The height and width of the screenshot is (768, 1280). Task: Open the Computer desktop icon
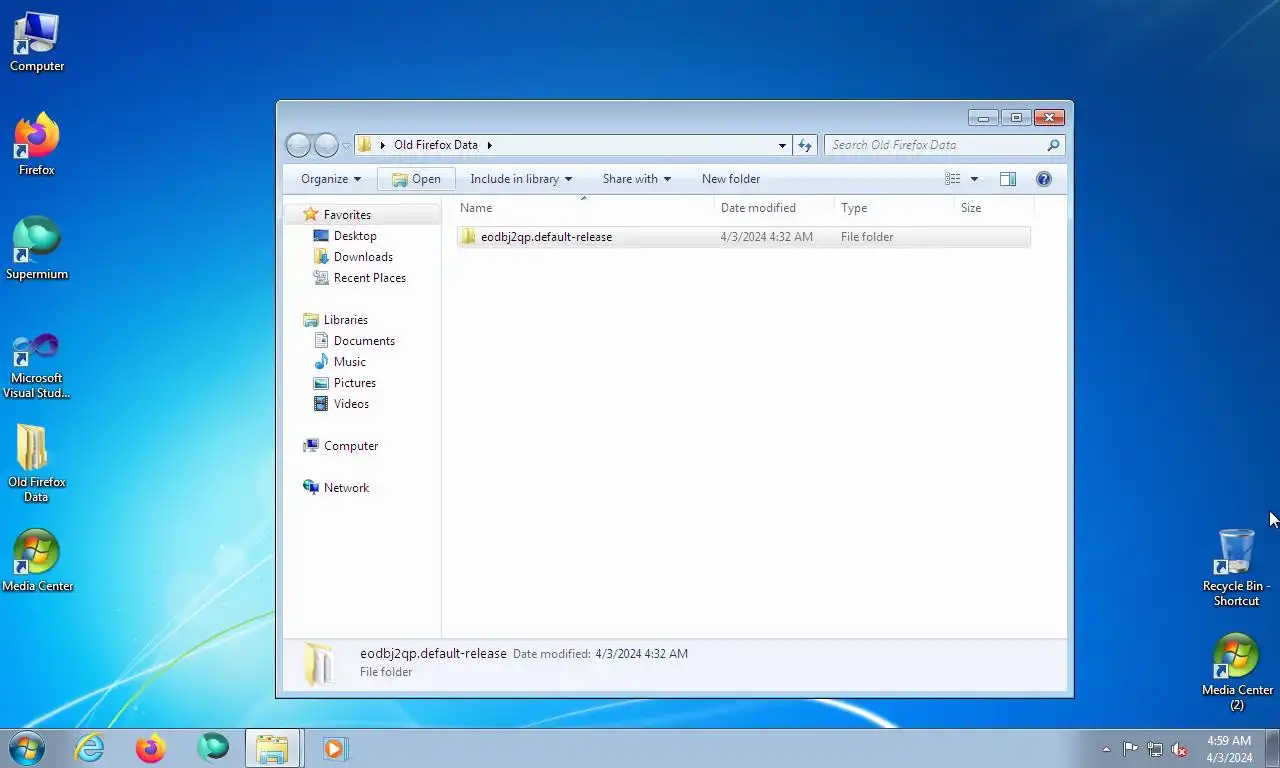[37, 42]
